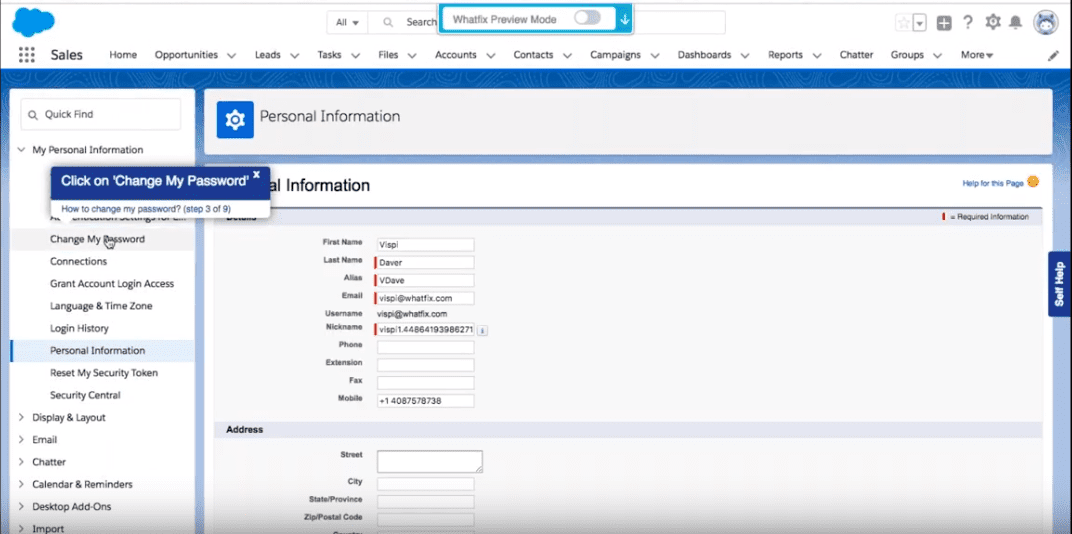This screenshot has height=534, width=1072.
Task: Click the Nickname info icon
Action: [482, 330]
